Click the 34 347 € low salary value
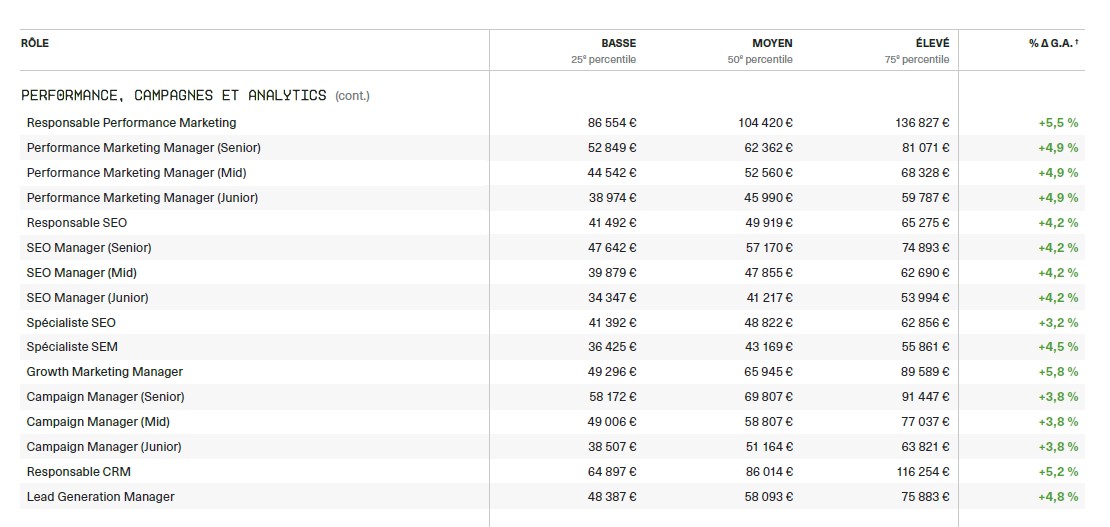Screen dimensions: 1110x527 (612, 298)
